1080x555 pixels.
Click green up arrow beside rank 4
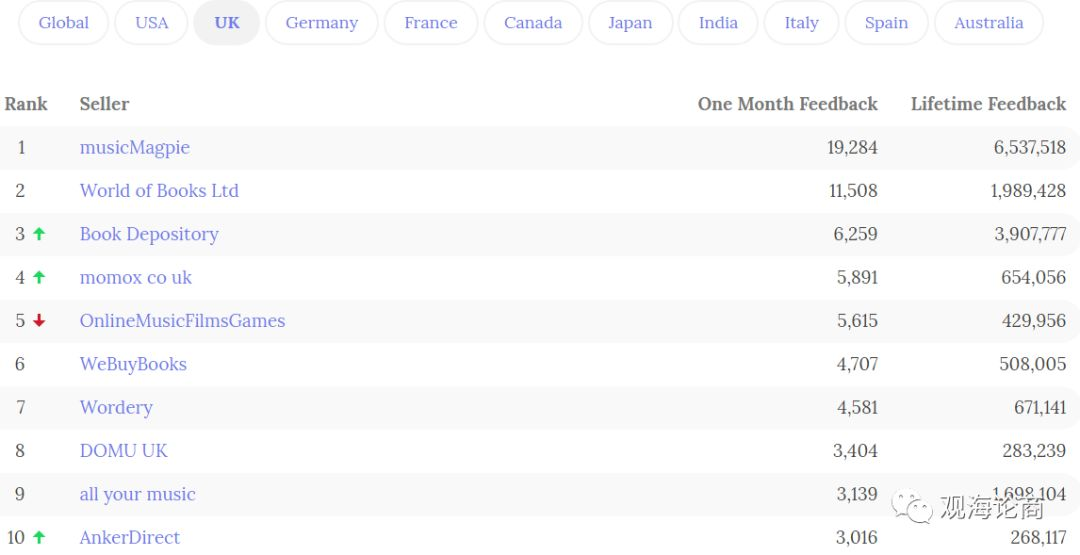39,277
